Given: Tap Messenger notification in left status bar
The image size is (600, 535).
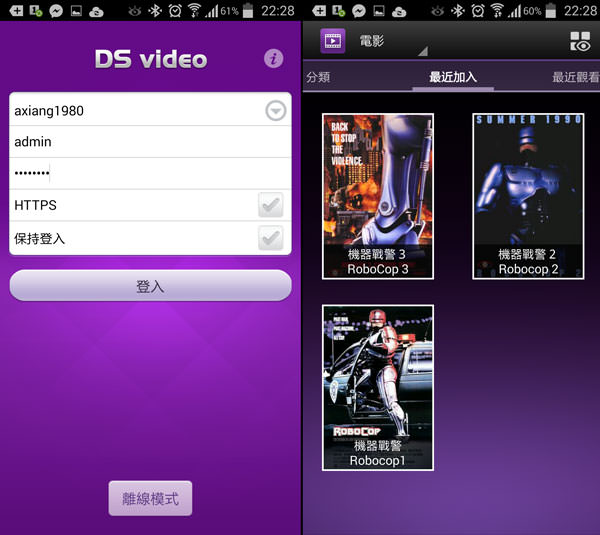Looking at the screenshot, I should point(56,11).
